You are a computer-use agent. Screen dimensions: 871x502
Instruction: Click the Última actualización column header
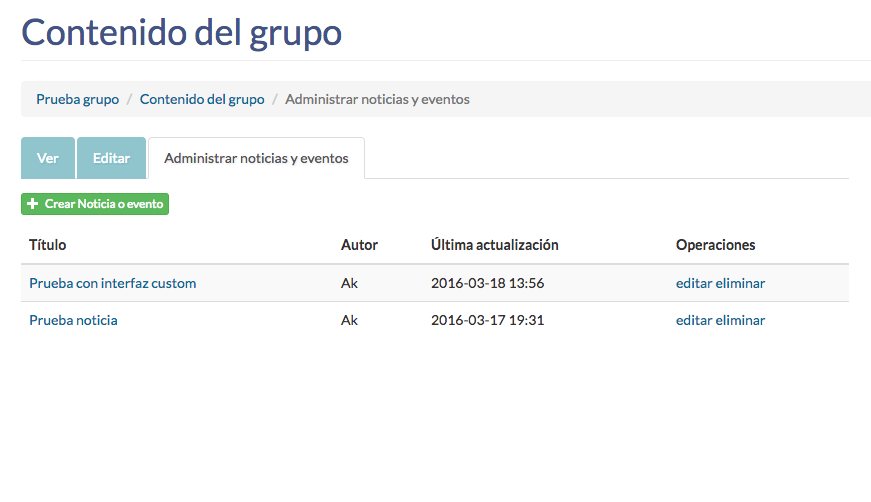click(494, 245)
